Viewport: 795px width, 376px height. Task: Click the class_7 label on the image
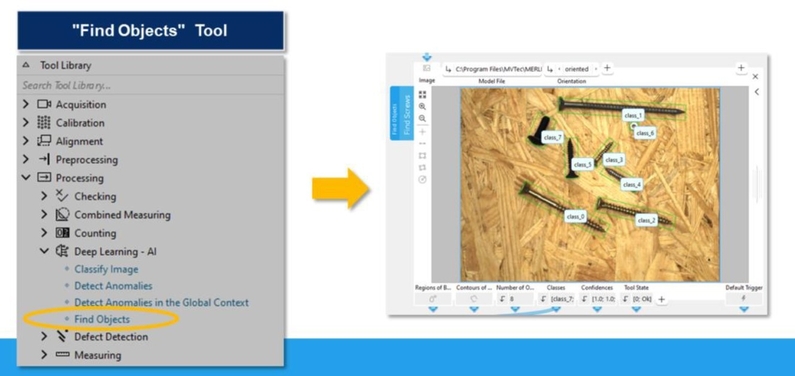coord(552,137)
